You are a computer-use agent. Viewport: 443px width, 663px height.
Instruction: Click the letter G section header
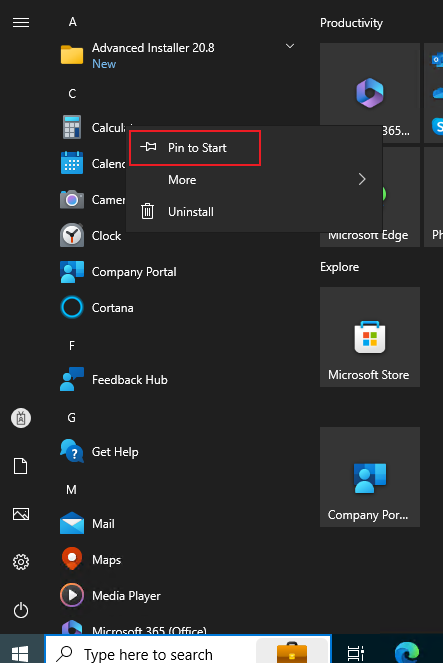[x=71, y=418]
